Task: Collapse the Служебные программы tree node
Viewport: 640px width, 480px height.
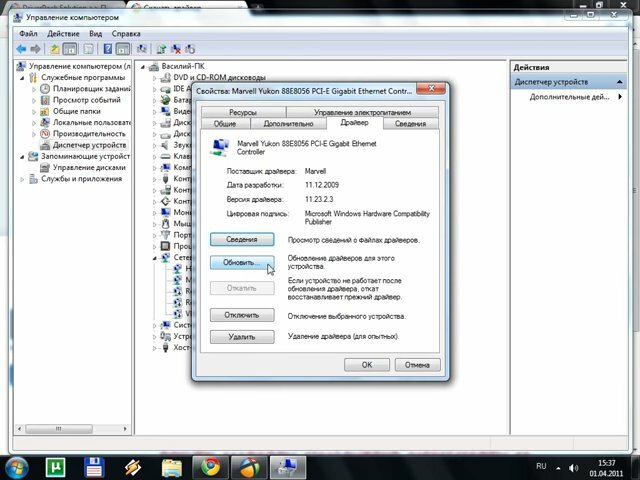Action: [x=22, y=78]
